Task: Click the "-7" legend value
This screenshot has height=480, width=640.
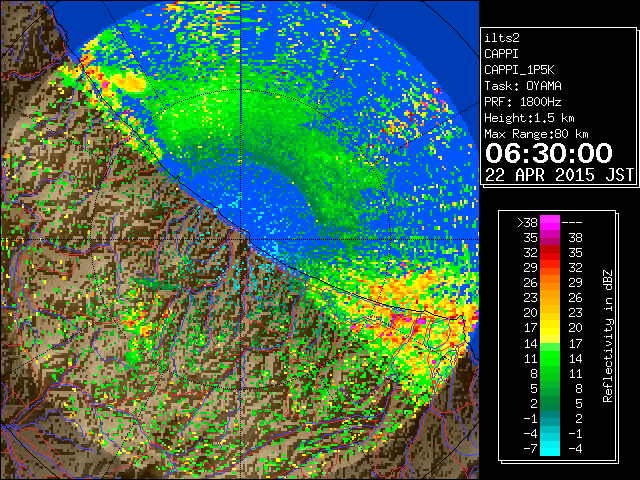Action: coord(530,449)
